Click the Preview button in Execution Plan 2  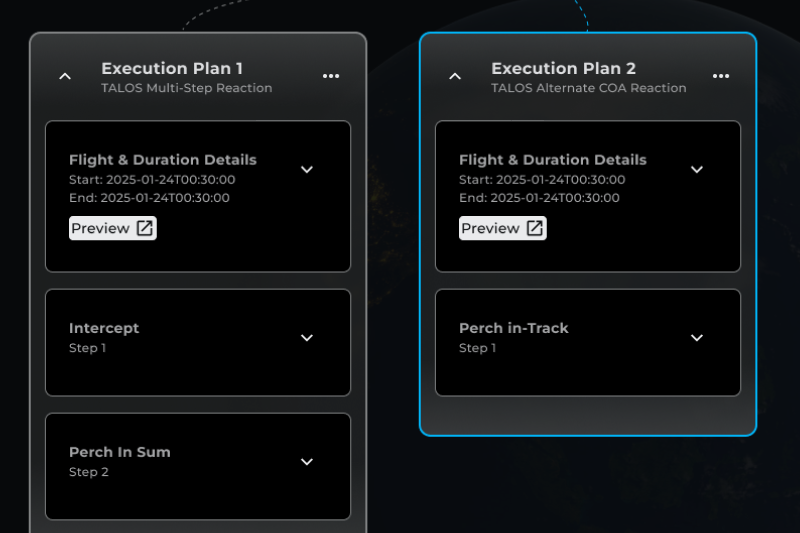point(503,228)
